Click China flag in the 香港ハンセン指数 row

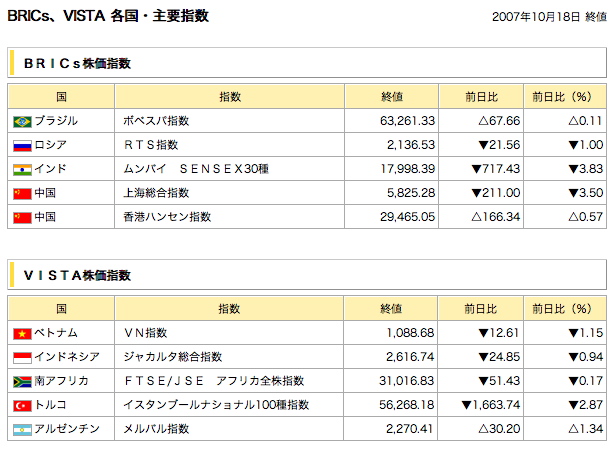[22, 217]
